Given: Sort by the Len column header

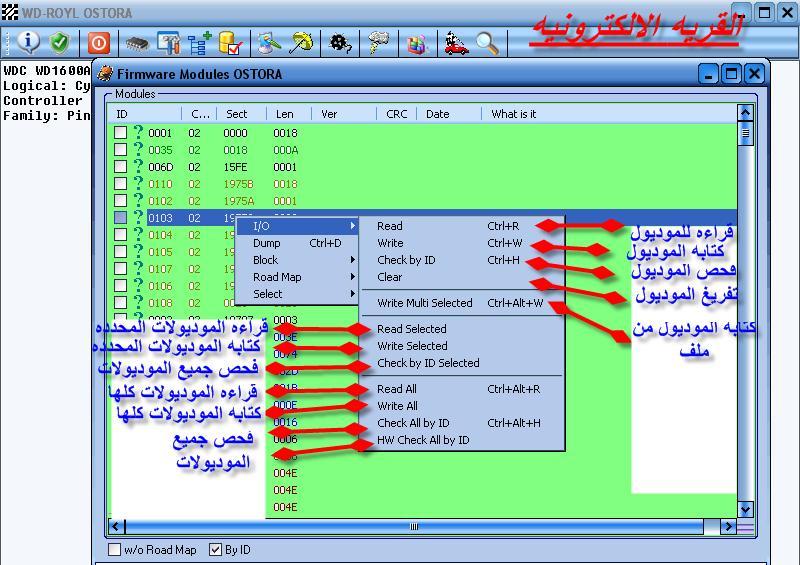Looking at the screenshot, I should (x=289, y=114).
